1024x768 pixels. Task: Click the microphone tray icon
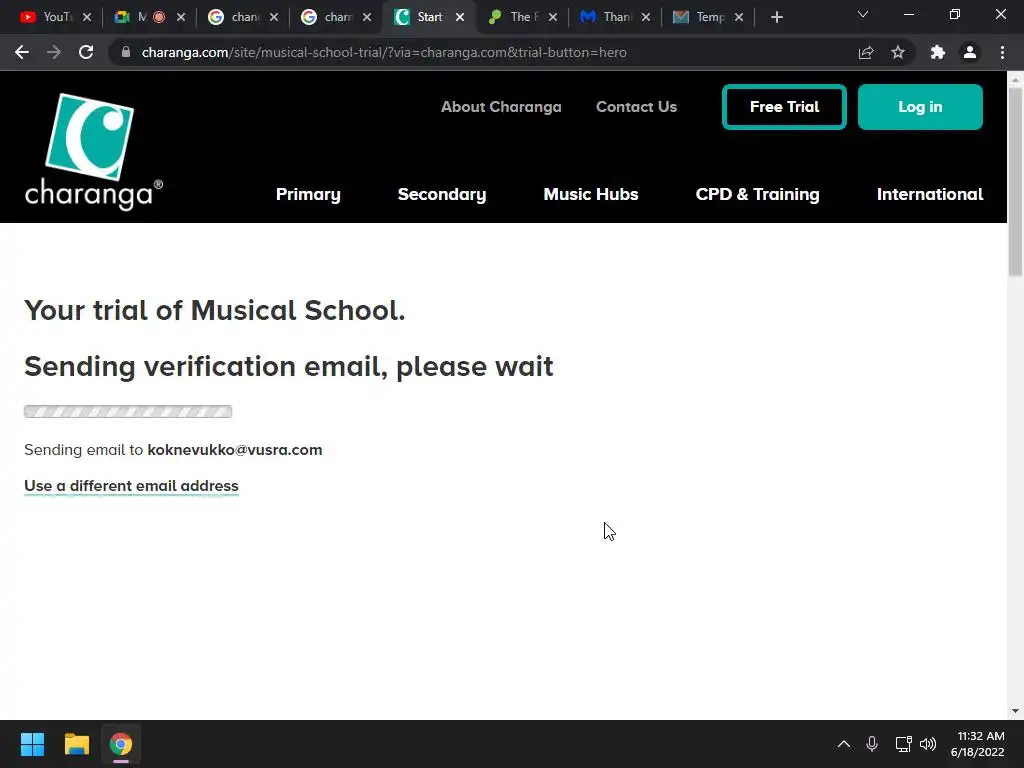click(872, 744)
